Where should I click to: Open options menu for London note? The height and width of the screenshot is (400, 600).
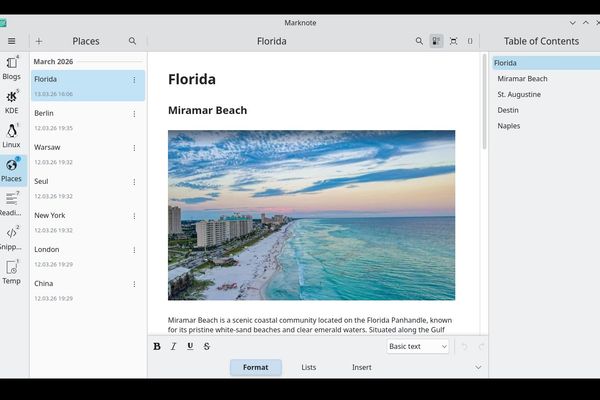coord(134,250)
